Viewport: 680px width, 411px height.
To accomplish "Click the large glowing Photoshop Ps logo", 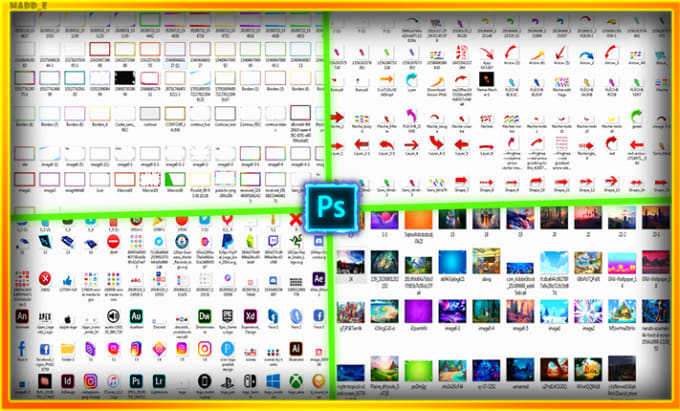I will (331, 208).
